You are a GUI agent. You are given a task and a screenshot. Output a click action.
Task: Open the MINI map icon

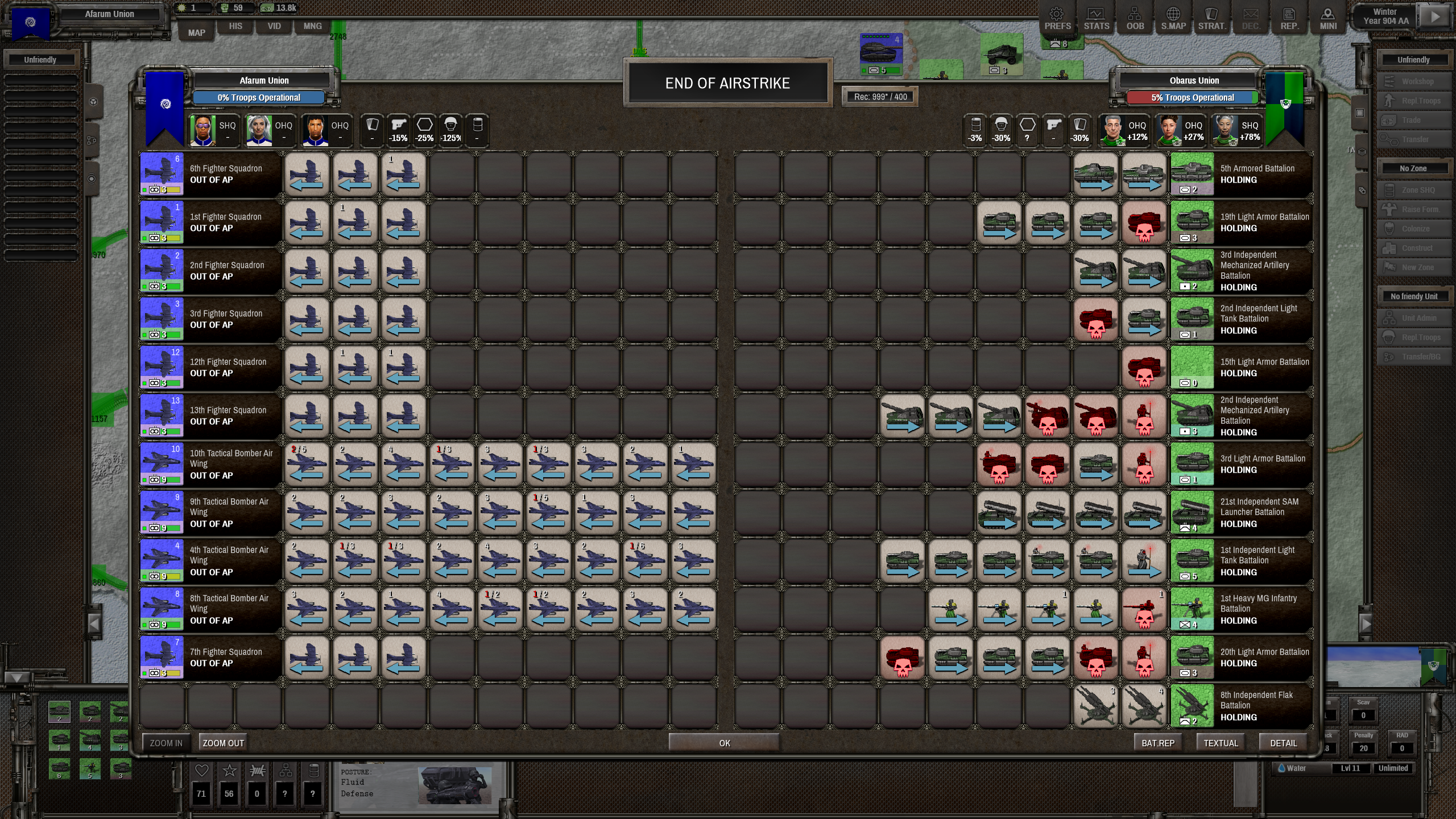coord(1327,18)
